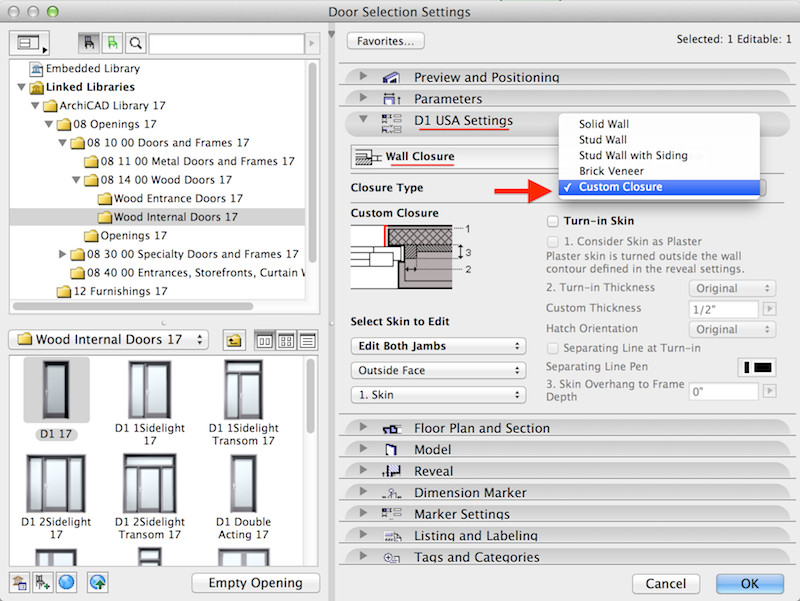This screenshot has width=800, height=601.
Task: Confirm settings with OK button
Action: point(749,584)
